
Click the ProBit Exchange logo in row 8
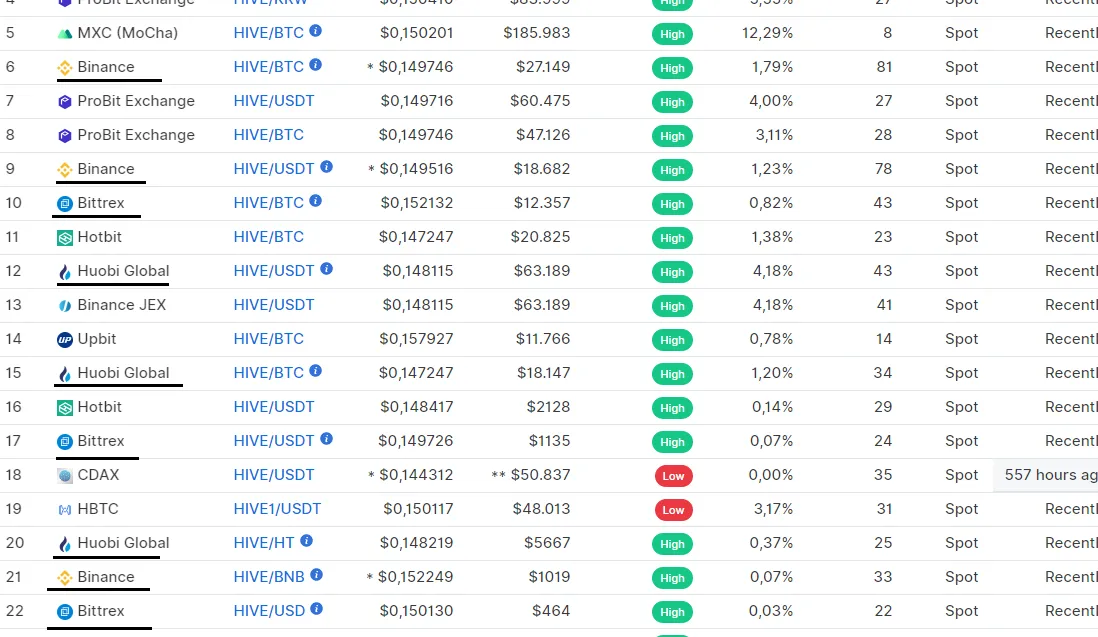64,136
